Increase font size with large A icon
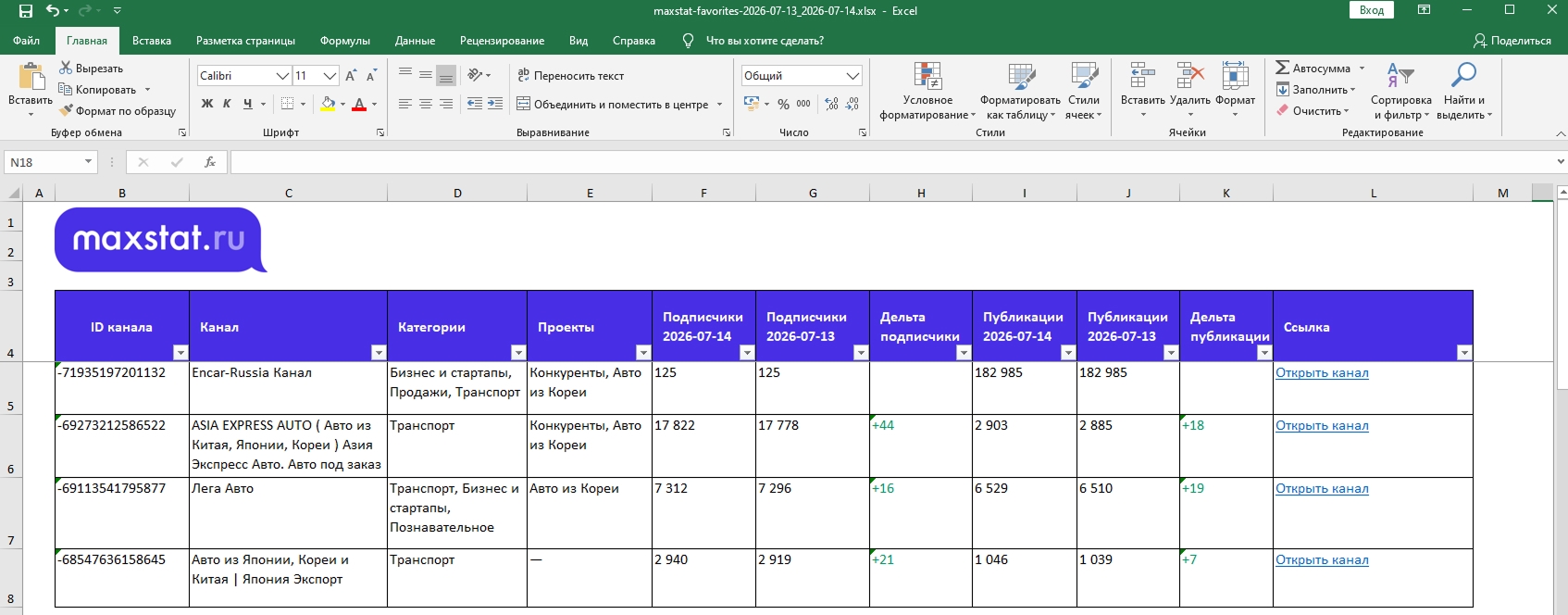The height and width of the screenshot is (615, 1568). coord(351,76)
